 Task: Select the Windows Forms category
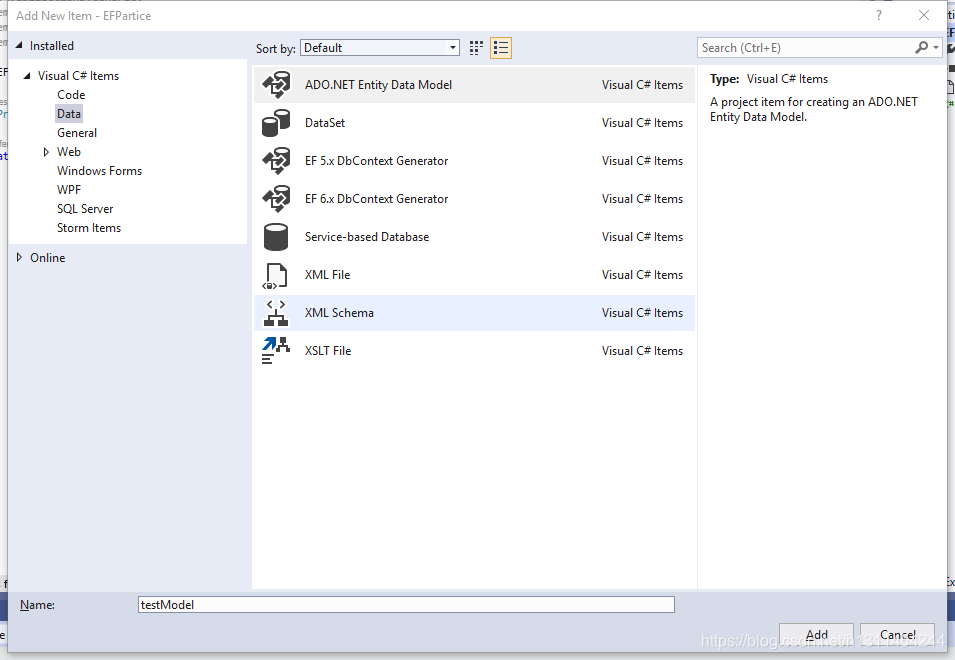coord(99,171)
